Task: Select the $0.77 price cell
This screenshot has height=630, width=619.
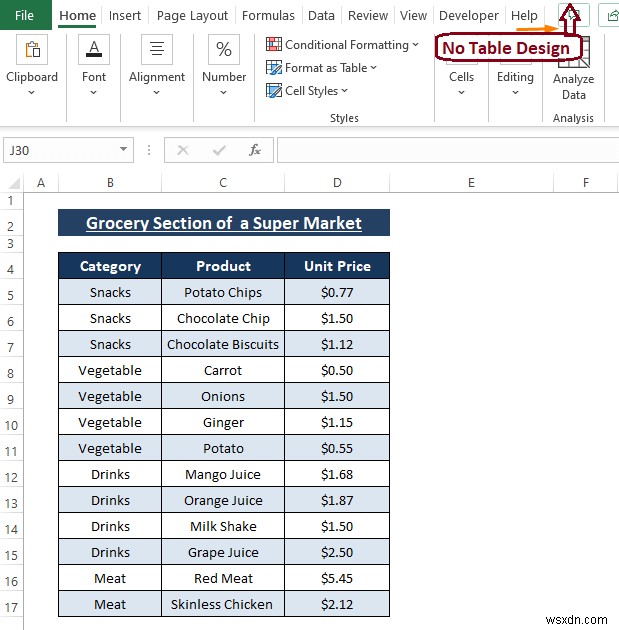Action: [x=337, y=292]
